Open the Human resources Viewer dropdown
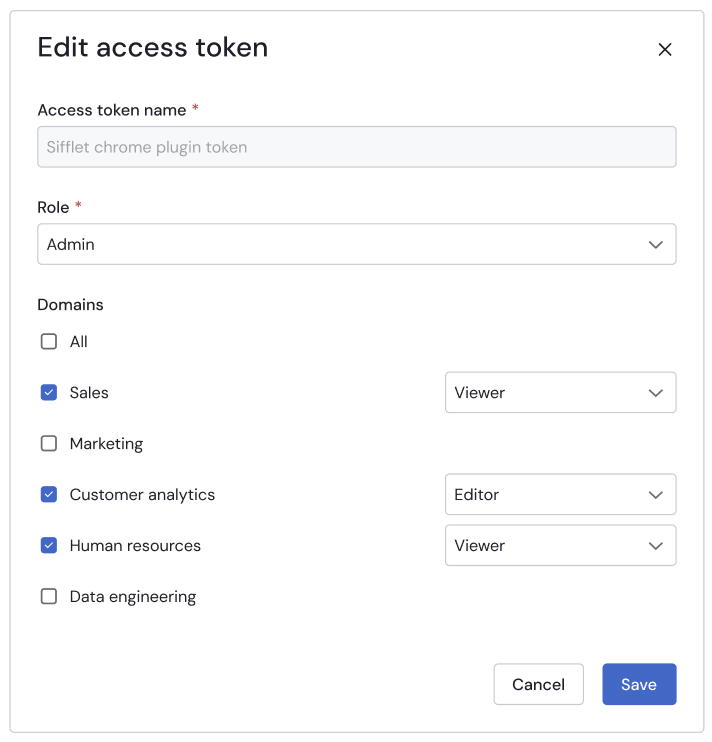The height and width of the screenshot is (742, 712). click(x=560, y=546)
